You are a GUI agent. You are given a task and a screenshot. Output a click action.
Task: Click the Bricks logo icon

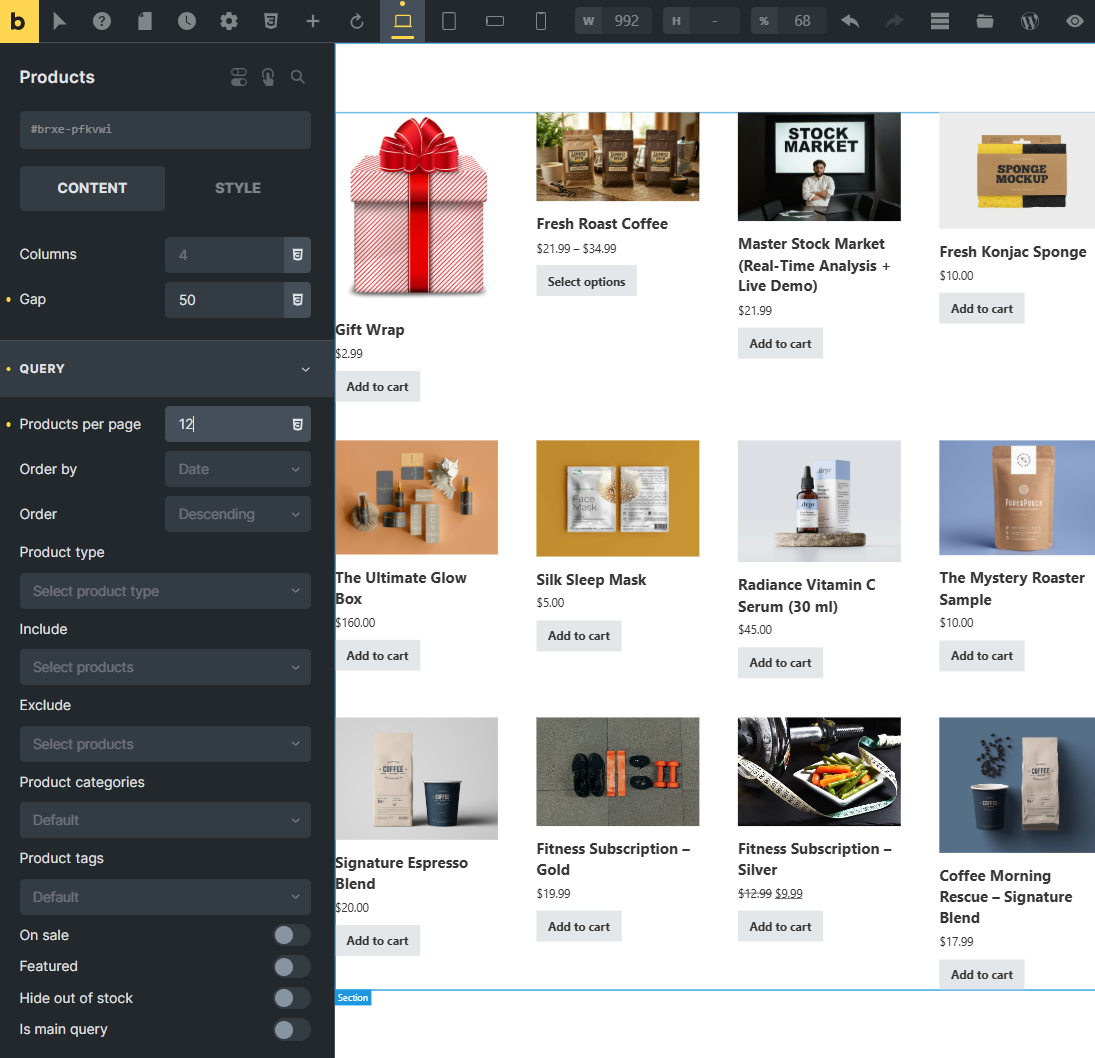[x=19, y=21]
